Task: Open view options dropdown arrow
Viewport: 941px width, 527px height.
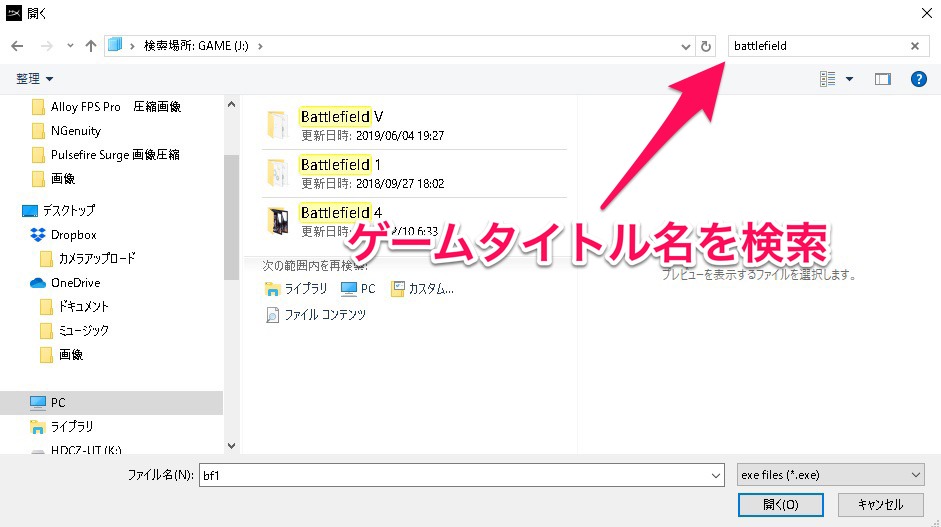Action: point(849,79)
